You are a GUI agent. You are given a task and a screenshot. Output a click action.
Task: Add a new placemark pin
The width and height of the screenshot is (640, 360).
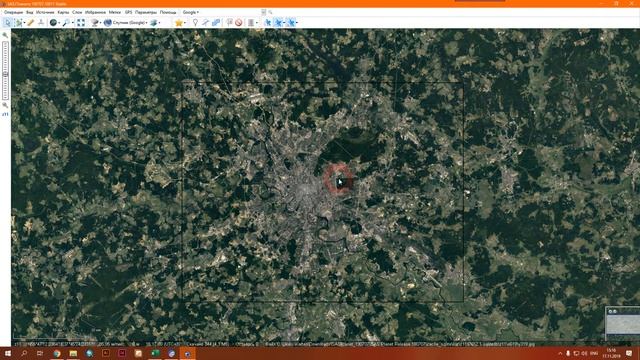click(196, 22)
